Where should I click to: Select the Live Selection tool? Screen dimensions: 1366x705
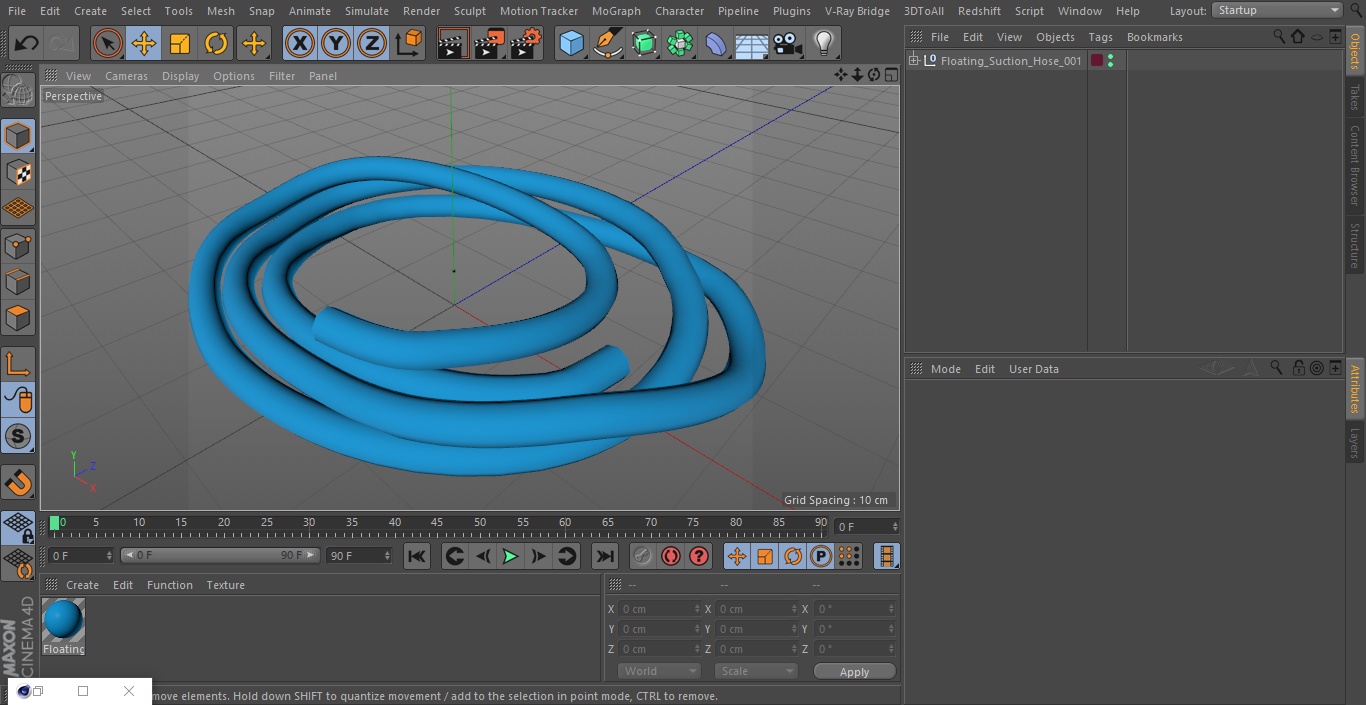click(x=108, y=44)
